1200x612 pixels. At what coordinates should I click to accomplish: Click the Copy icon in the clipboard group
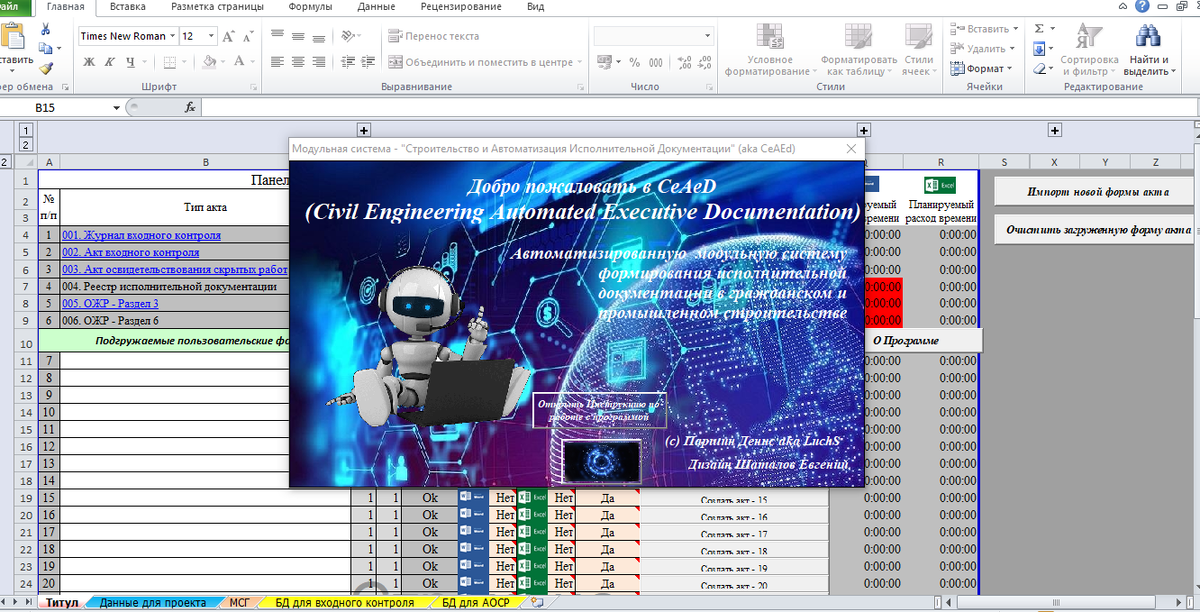(45, 50)
